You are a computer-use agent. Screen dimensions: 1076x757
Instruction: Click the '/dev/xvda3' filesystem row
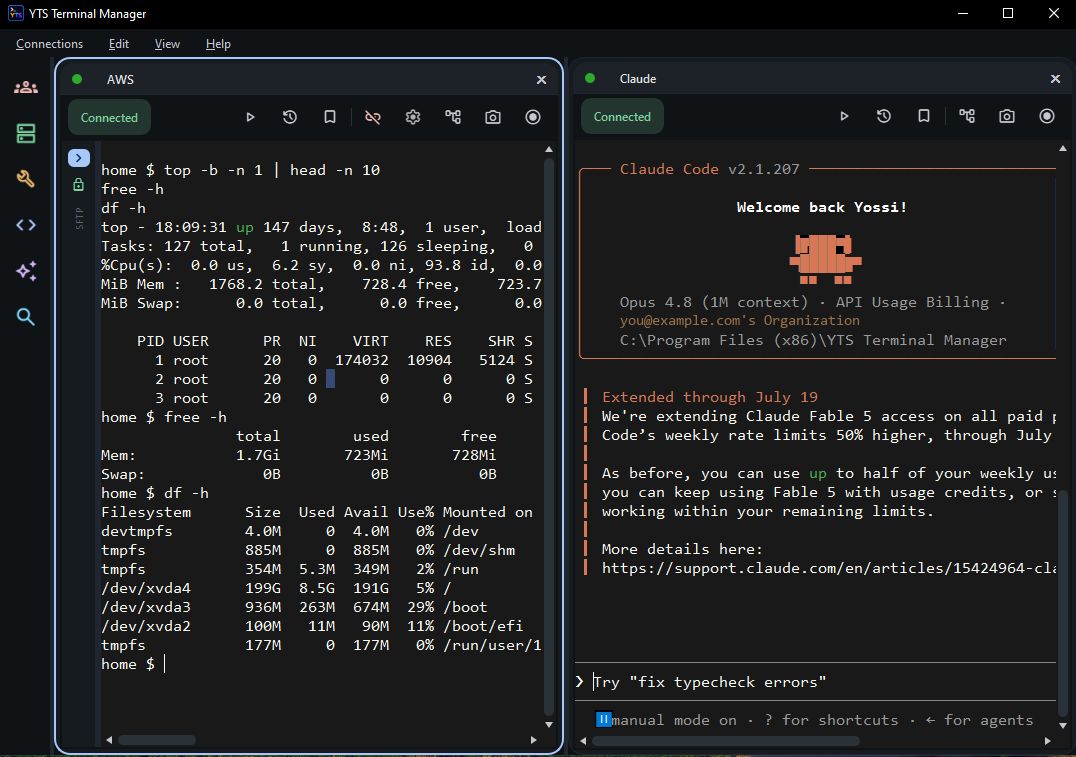click(x=294, y=607)
